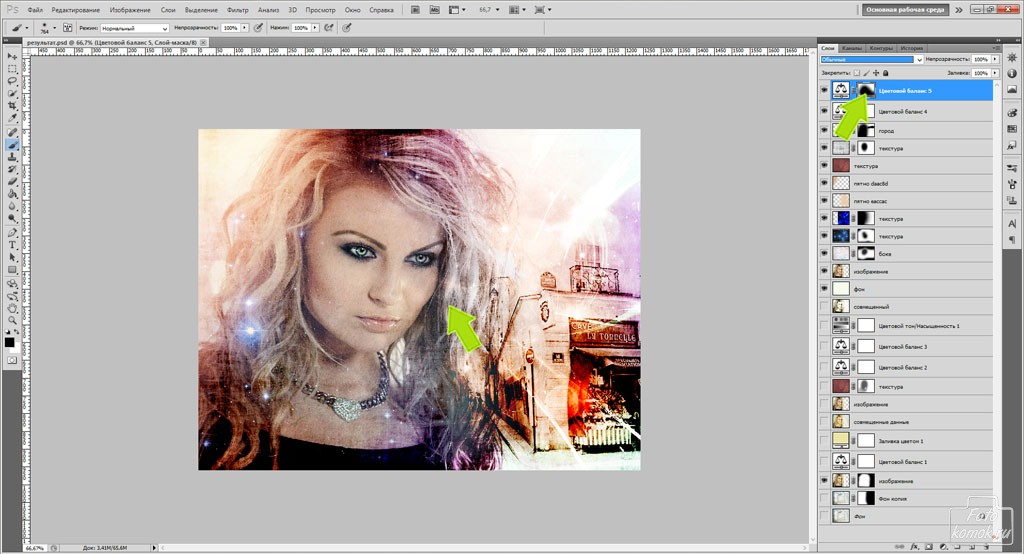1024x554 pixels.
Task: Select the Zoom magnifier tool
Action: [x=12, y=320]
